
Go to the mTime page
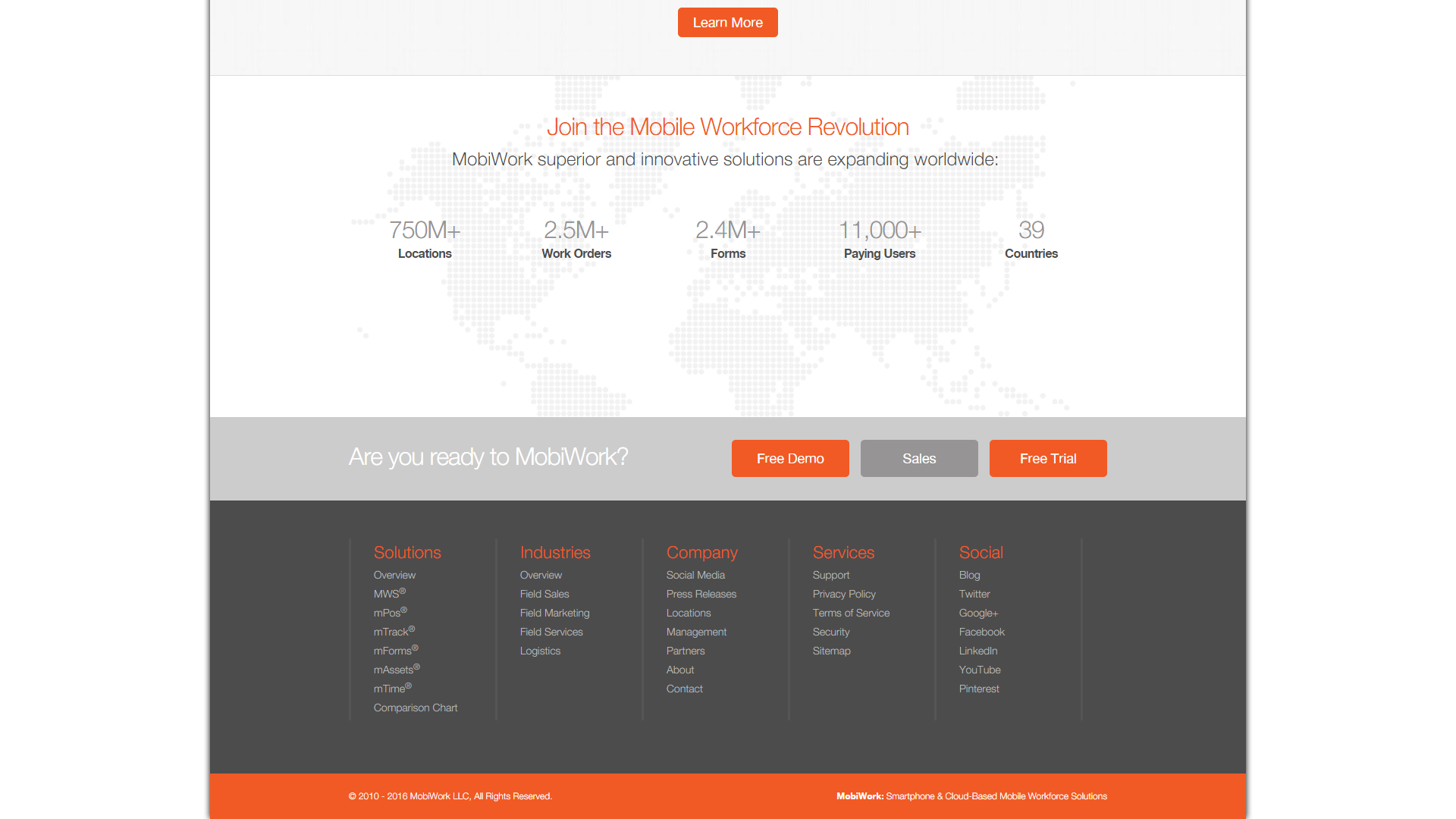point(393,689)
